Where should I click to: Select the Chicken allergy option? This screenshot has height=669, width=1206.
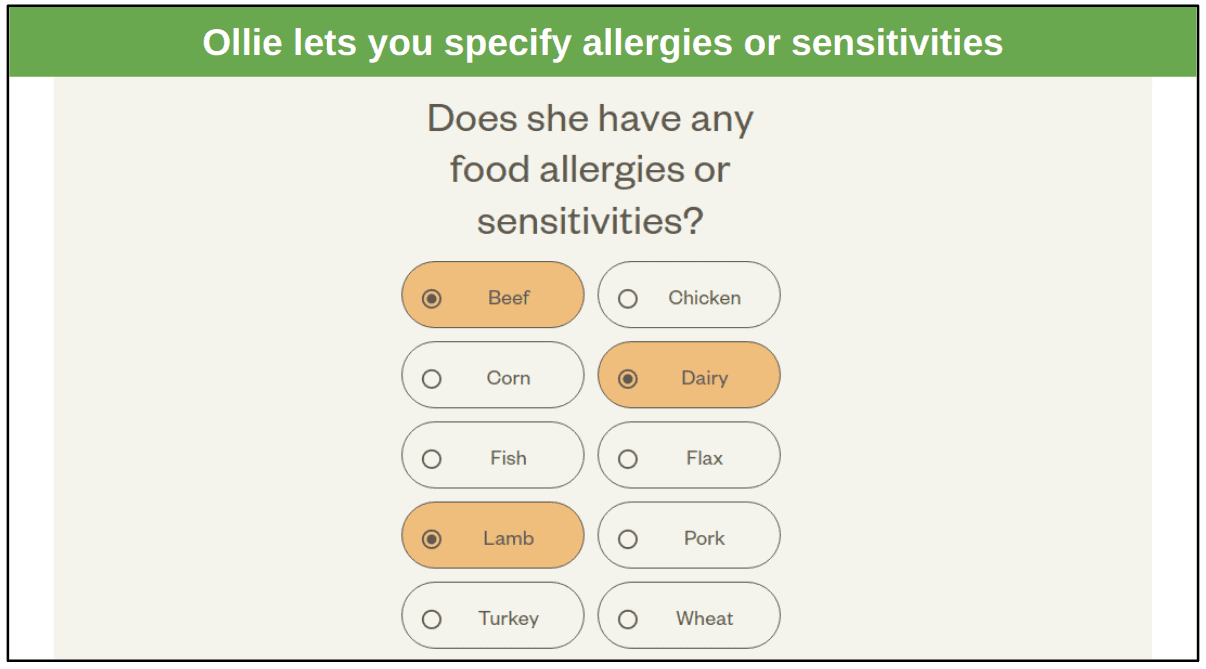pos(688,295)
